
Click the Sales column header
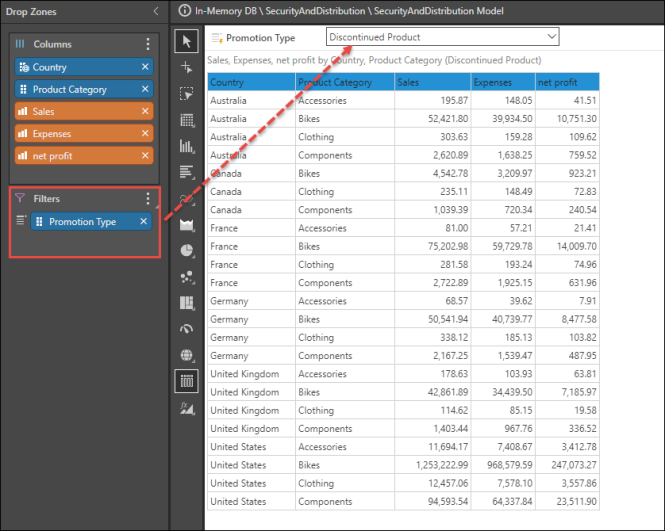432,83
